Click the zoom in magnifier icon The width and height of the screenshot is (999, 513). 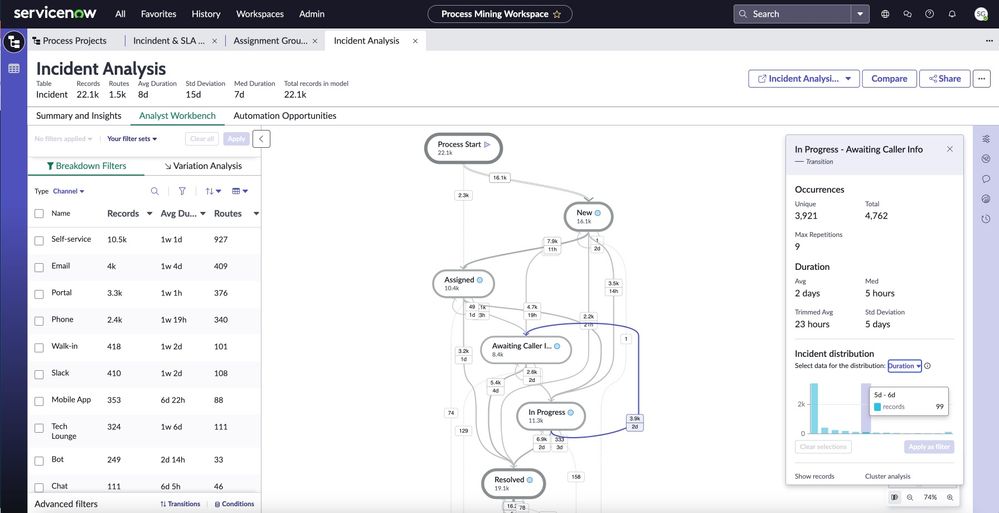[x=950, y=497]
